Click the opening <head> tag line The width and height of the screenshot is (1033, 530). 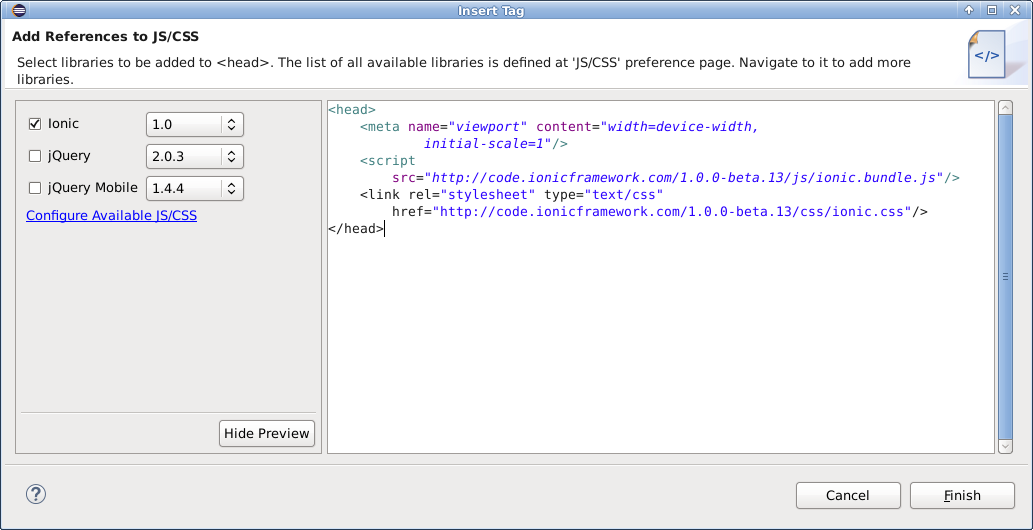tap(352, 109)
